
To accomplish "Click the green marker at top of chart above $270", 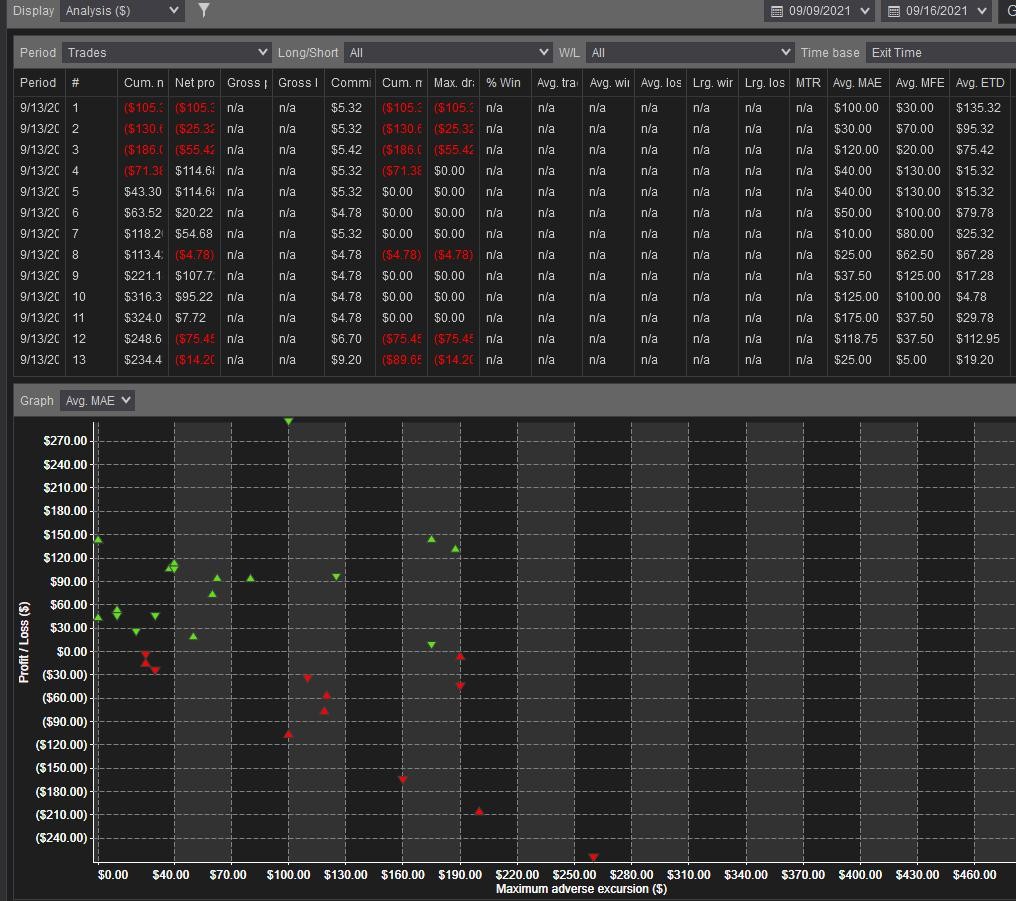I will tap(288, 421).
